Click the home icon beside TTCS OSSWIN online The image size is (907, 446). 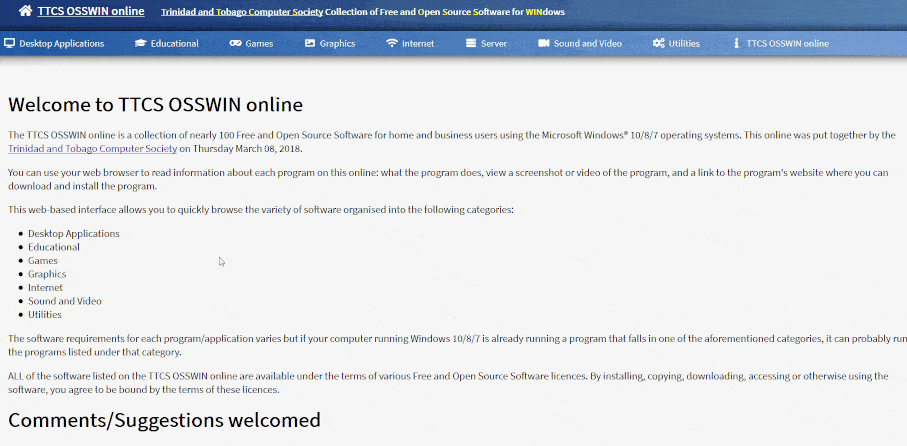pos(25,10)
